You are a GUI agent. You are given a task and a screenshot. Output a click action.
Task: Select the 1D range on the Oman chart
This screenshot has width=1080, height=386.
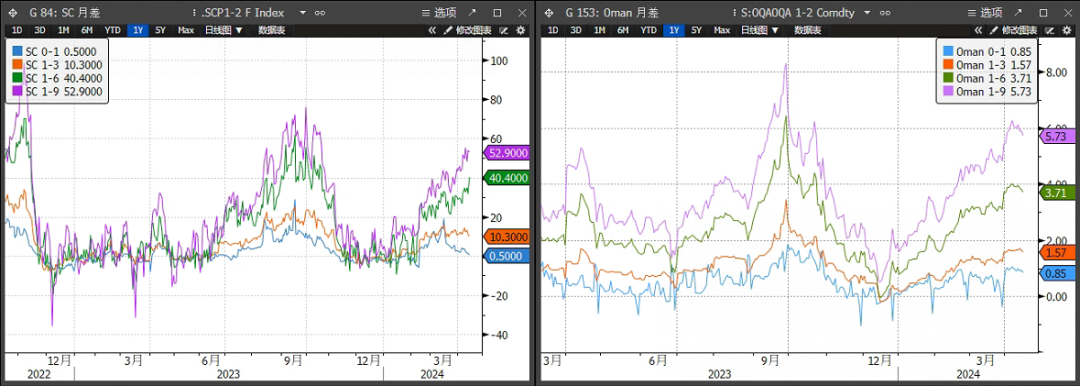(x=552, y=30)
